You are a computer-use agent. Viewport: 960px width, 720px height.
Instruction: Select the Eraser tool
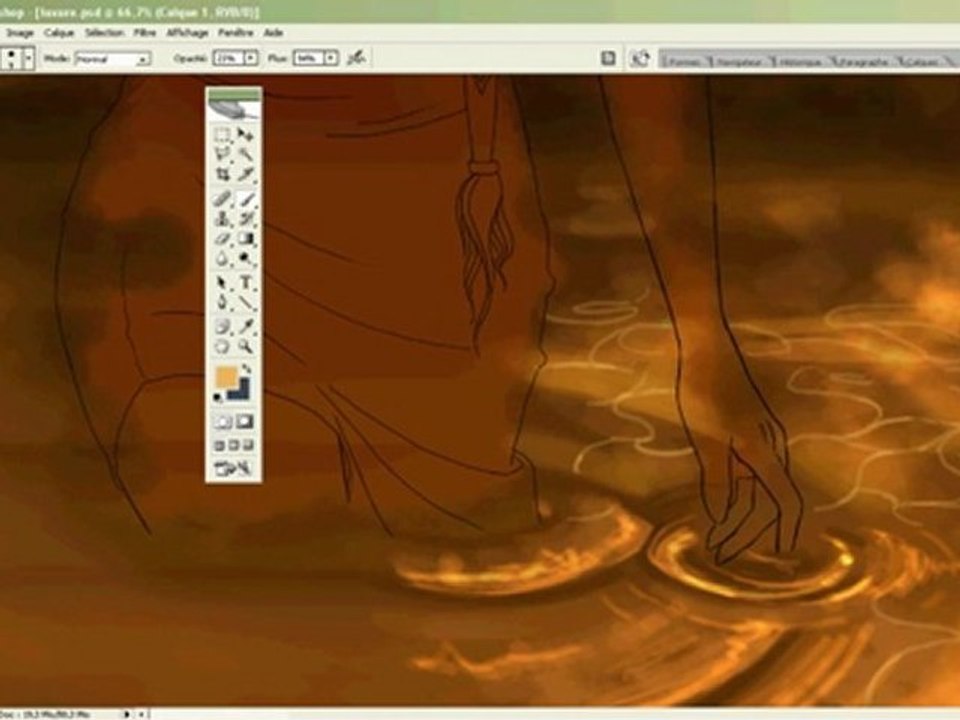222,239
